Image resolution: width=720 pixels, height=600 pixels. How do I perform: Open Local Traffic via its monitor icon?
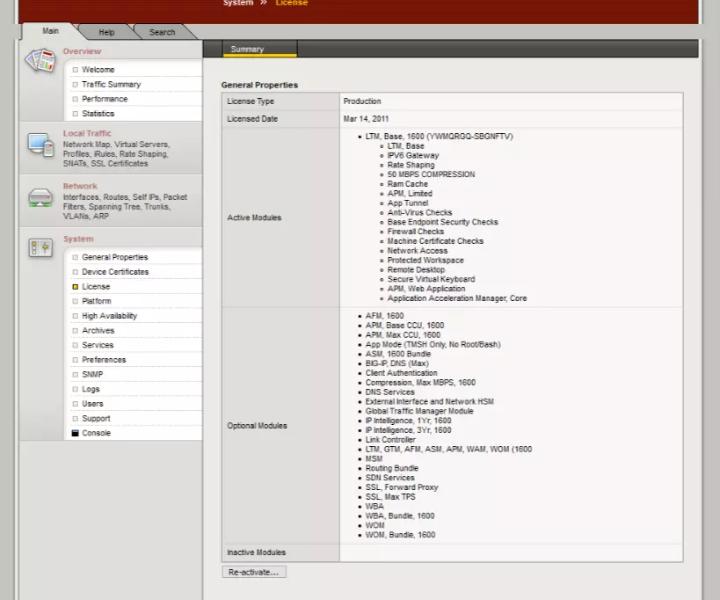click(40, 145)
